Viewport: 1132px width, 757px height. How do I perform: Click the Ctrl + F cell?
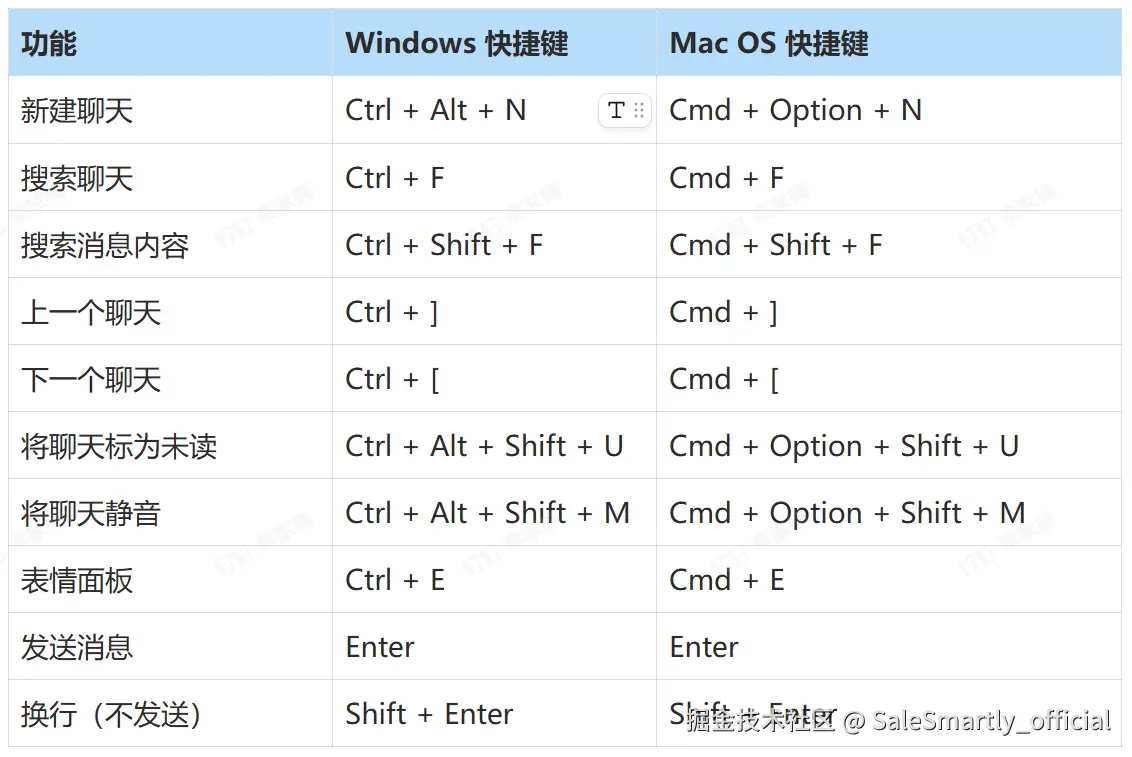pos(395,178)
